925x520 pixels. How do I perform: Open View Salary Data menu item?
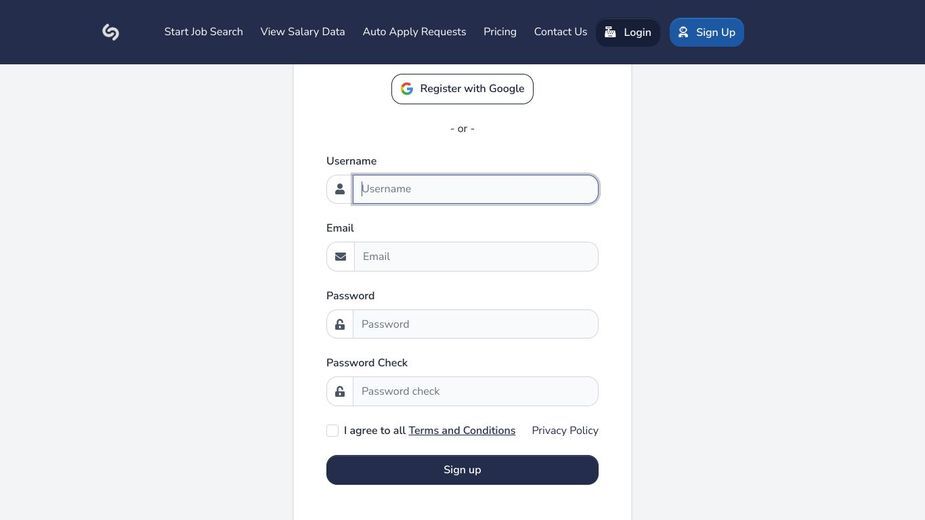303,32
